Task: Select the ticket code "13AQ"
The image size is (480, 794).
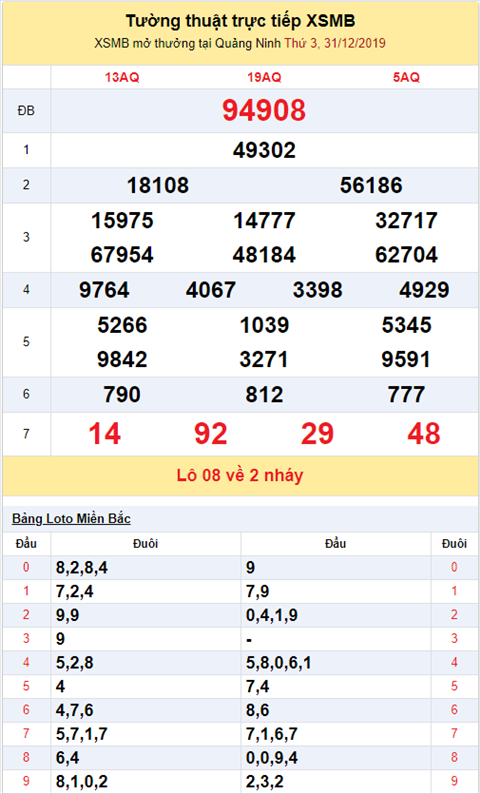Action: point(122,77)
